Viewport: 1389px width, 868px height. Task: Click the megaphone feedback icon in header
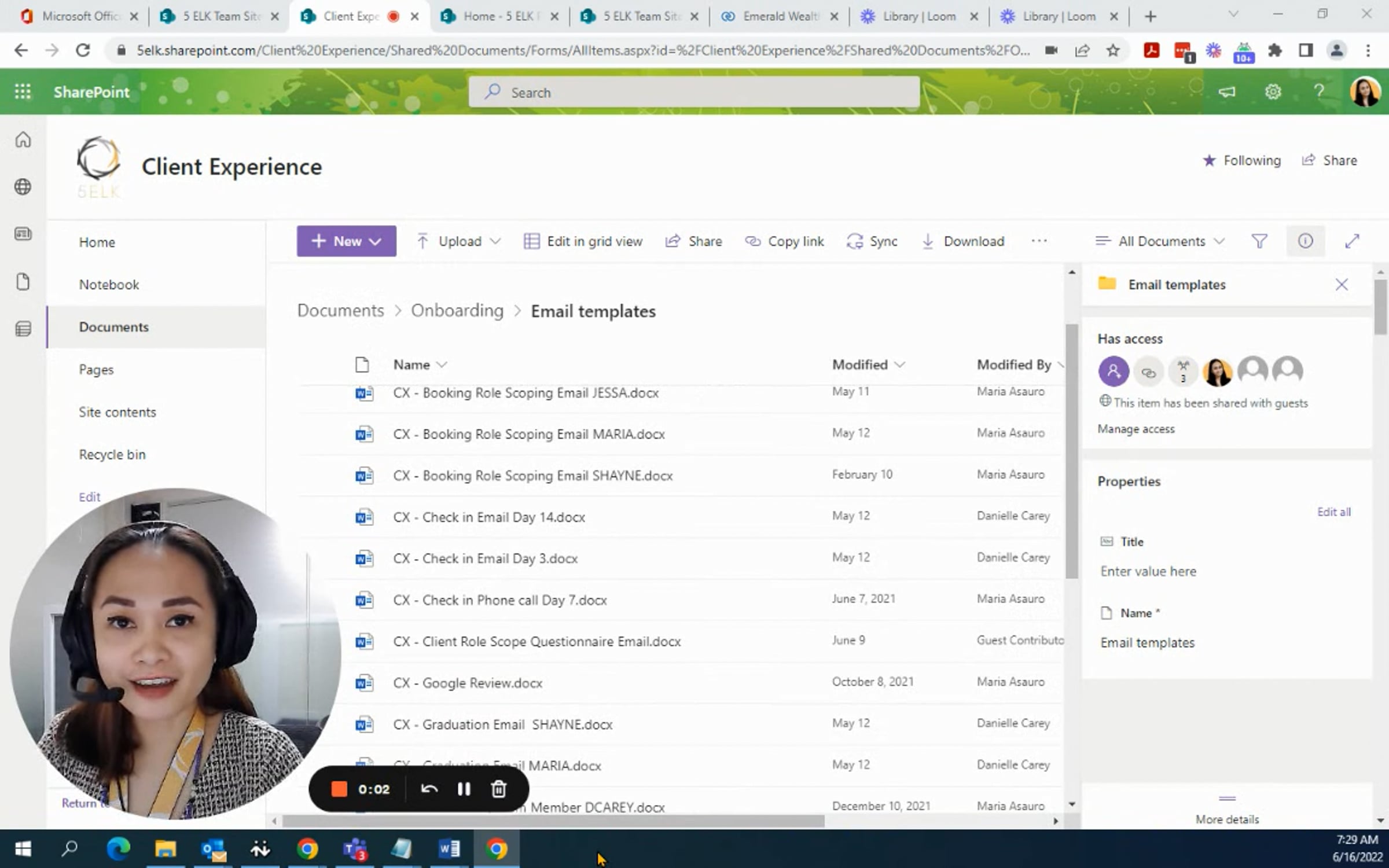[1226, 91]
